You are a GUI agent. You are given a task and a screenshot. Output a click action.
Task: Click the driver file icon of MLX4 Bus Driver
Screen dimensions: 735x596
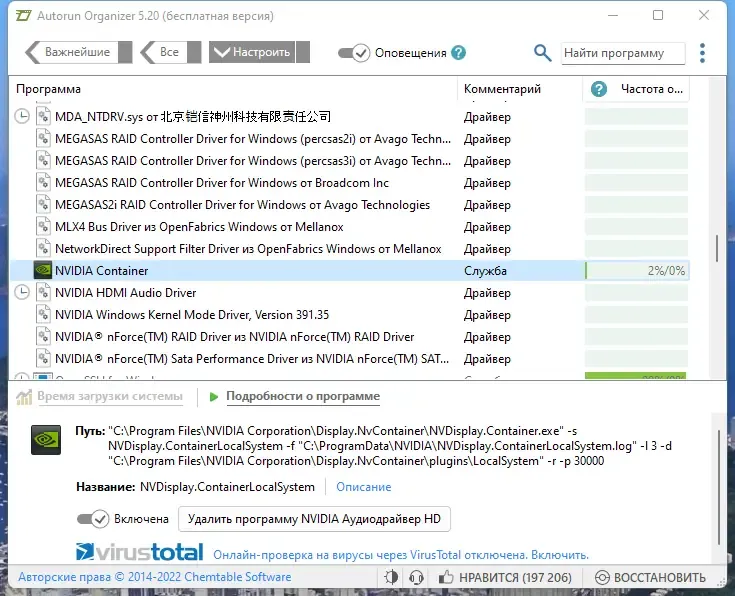tap(43, 226)
